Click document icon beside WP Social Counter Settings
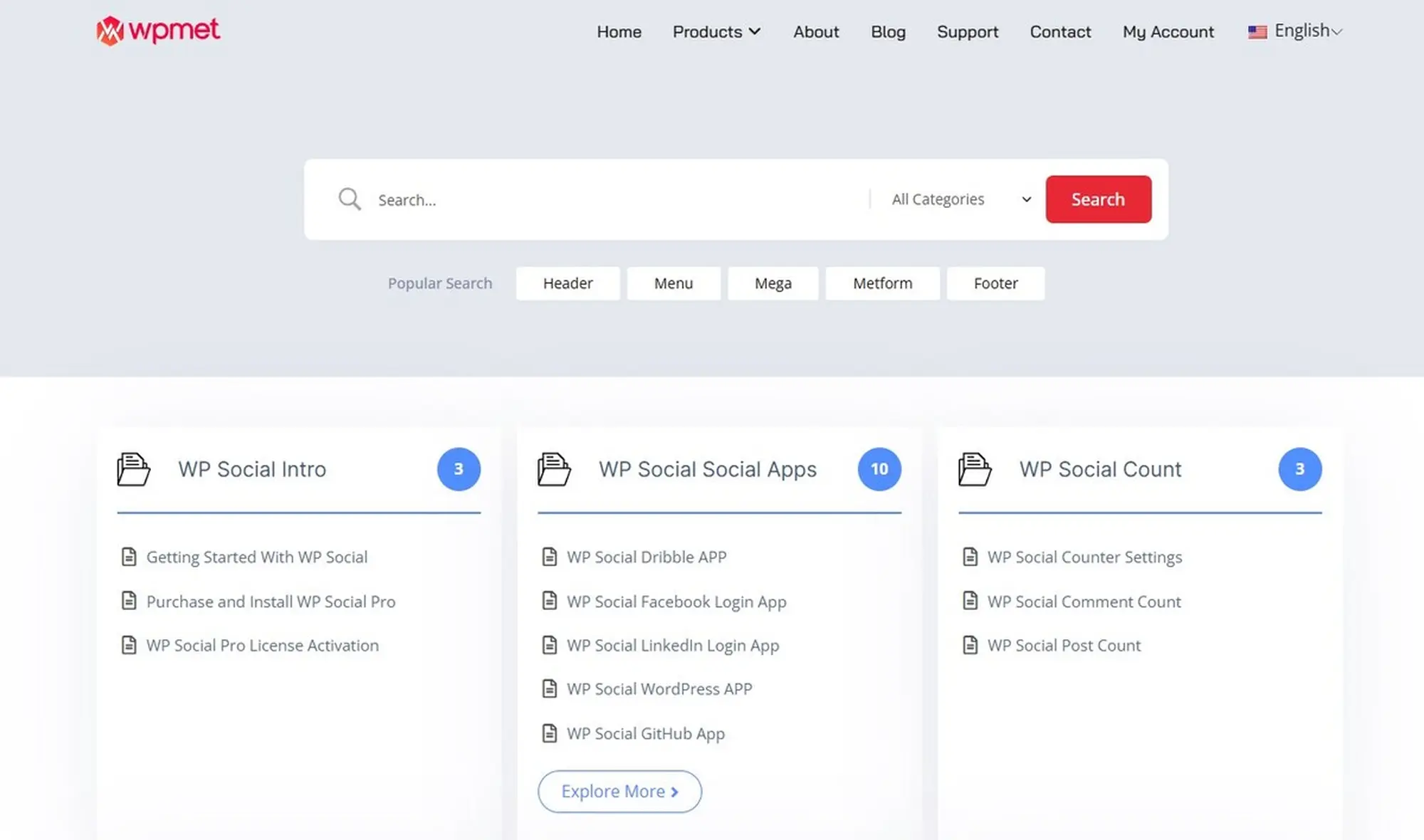Viewport: 1424px width, 840px height. [x=970, y=557]
